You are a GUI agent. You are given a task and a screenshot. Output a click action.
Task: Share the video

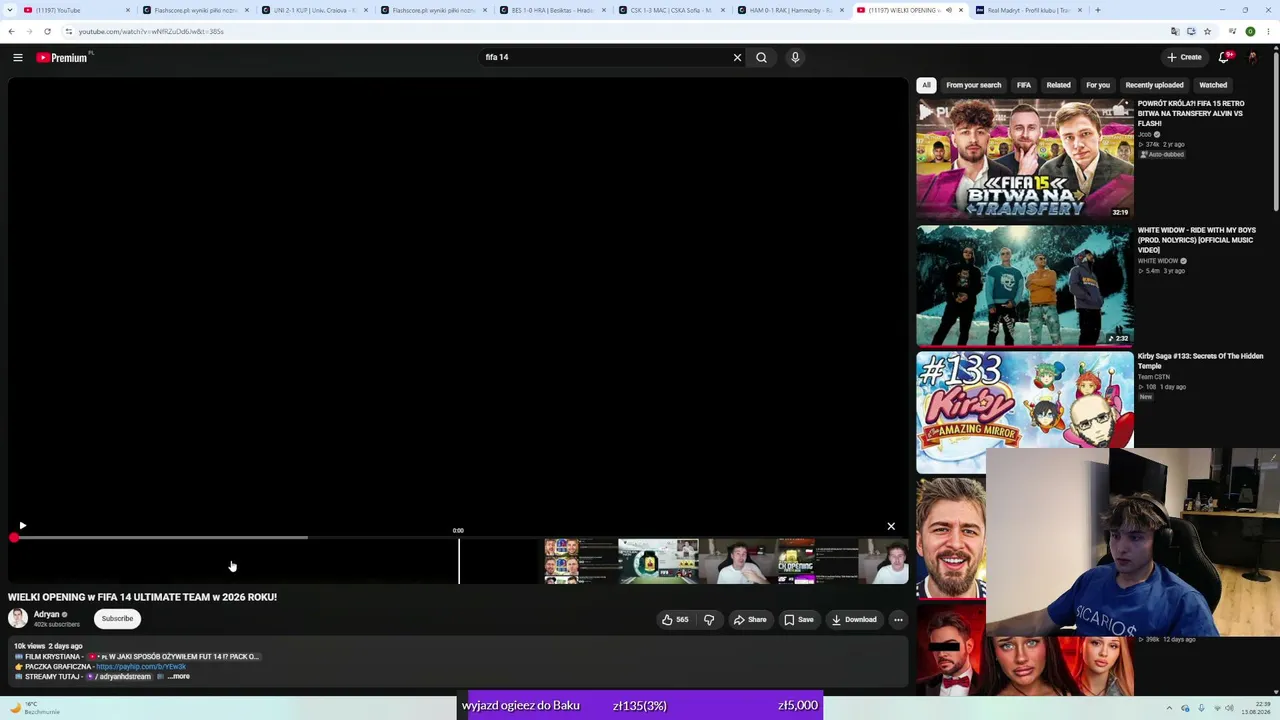pos(750,620)
